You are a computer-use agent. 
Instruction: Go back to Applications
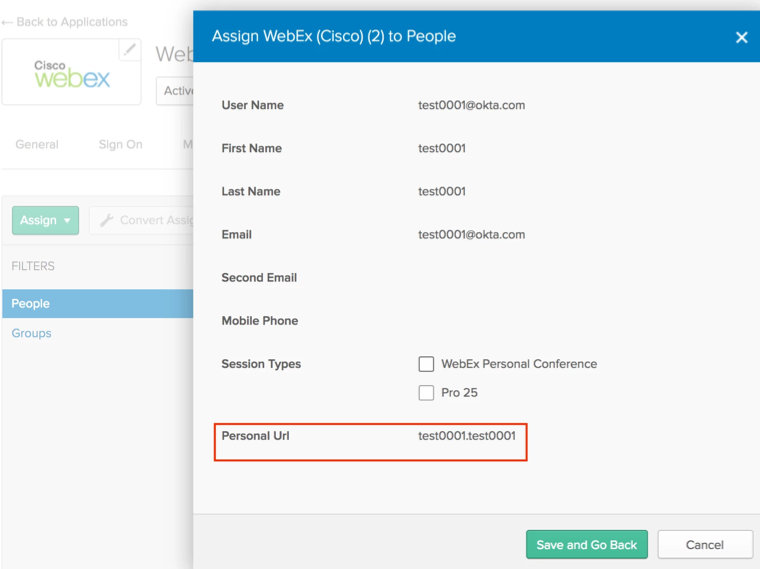(x=65, y=22)
